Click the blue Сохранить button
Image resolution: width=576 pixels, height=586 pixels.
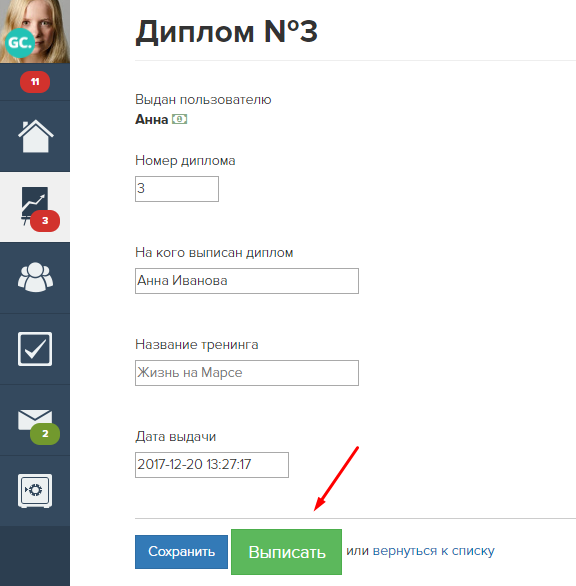coord(181,552)
